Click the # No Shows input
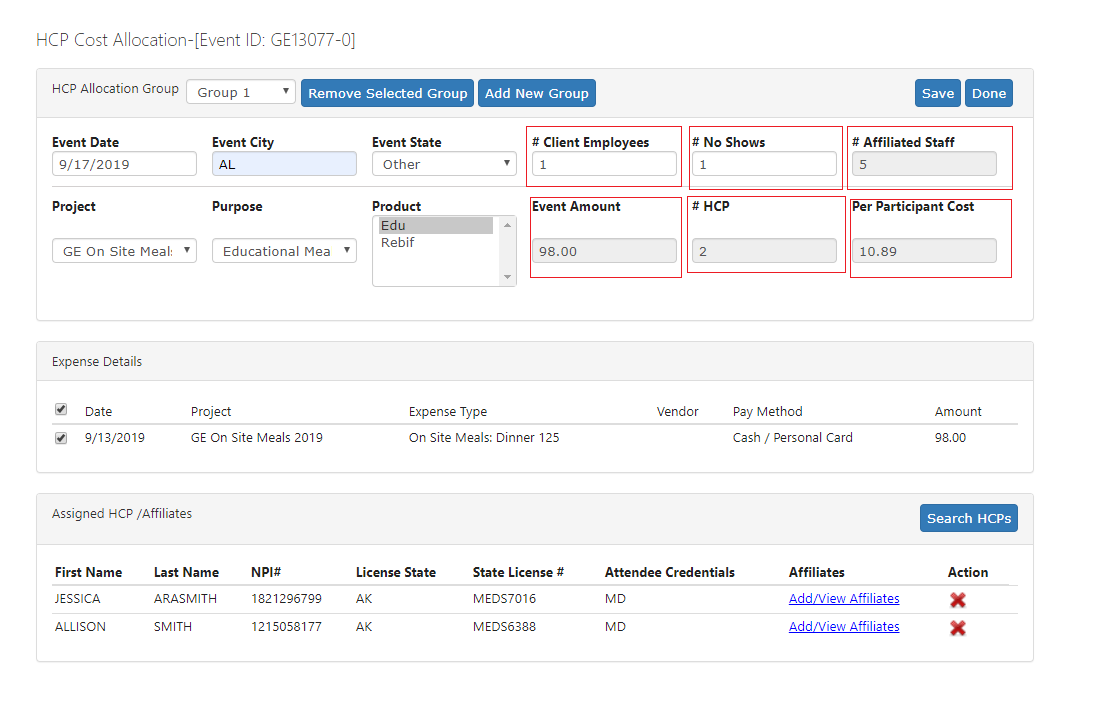Screen dimensions: 1110x714 pos(764,164)
